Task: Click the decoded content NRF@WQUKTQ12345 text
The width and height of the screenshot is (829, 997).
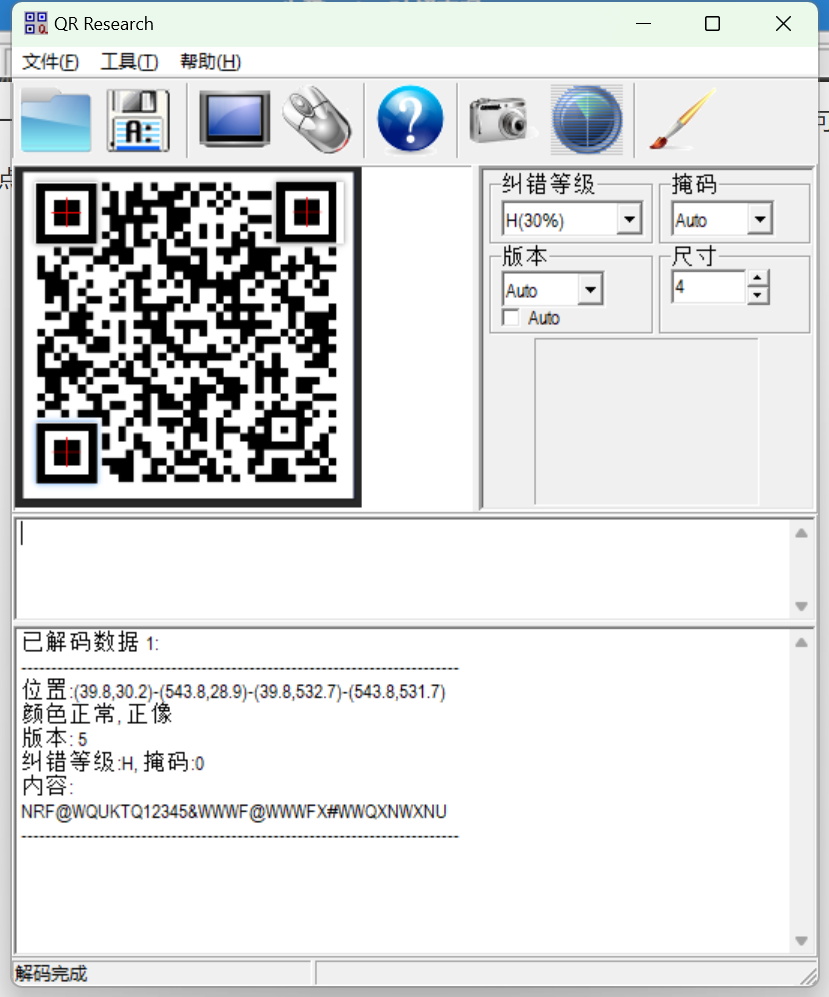Action: [234, 812]
